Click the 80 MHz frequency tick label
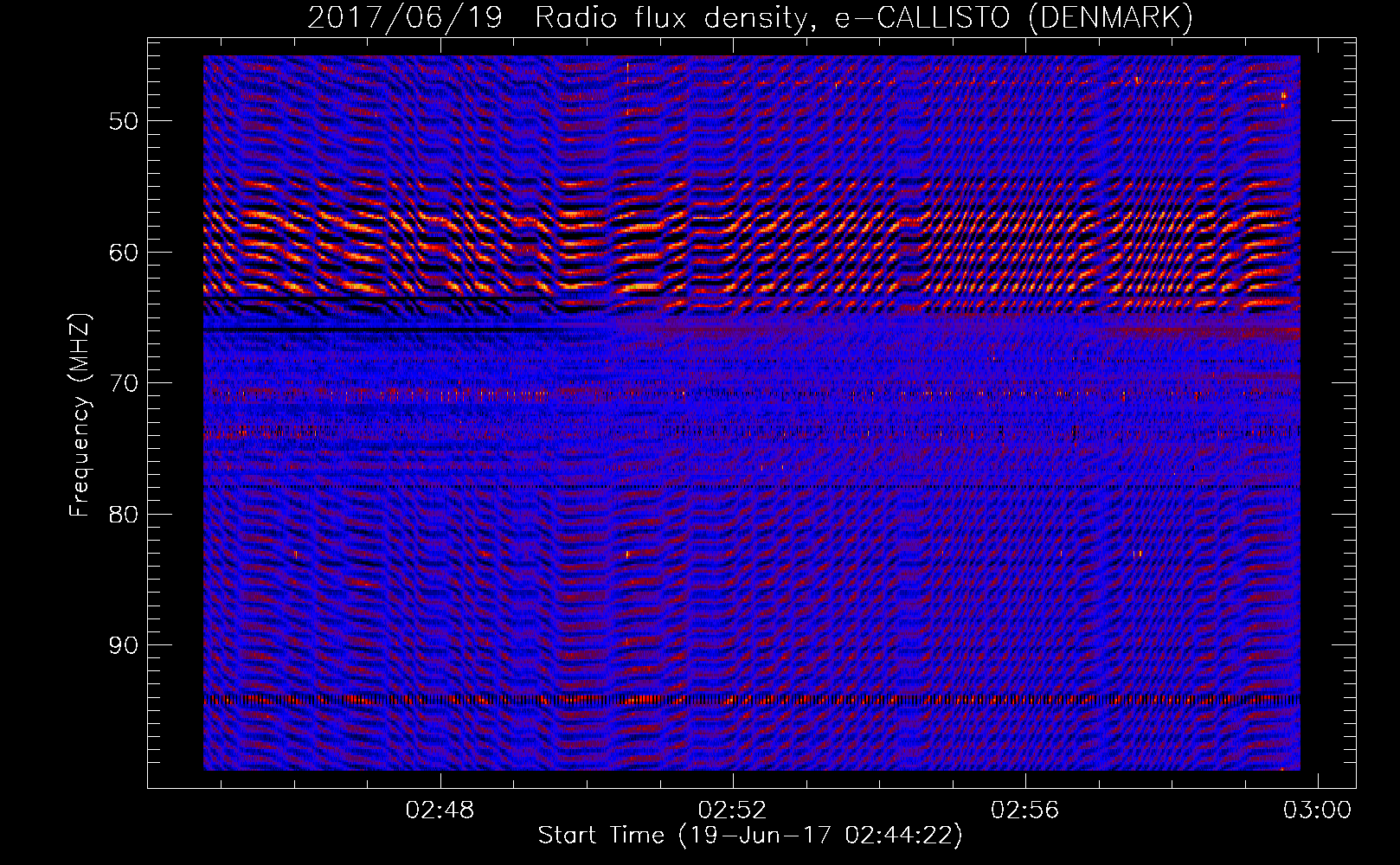Image resolution: width=1400 pixels, height=865 pixels. tap(124, 515)
